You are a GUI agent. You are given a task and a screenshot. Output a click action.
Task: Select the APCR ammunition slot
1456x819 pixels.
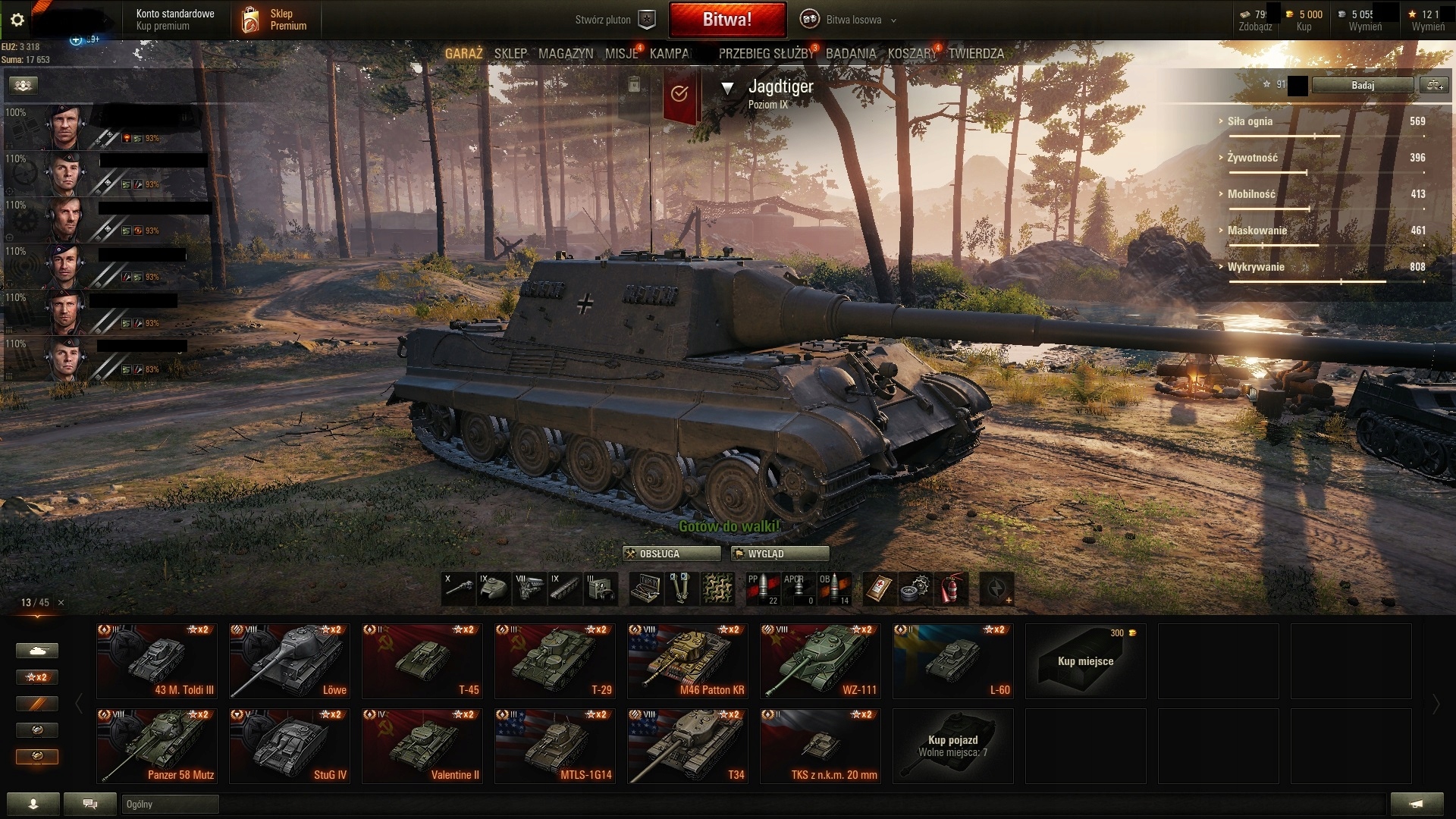pos(799,588)
